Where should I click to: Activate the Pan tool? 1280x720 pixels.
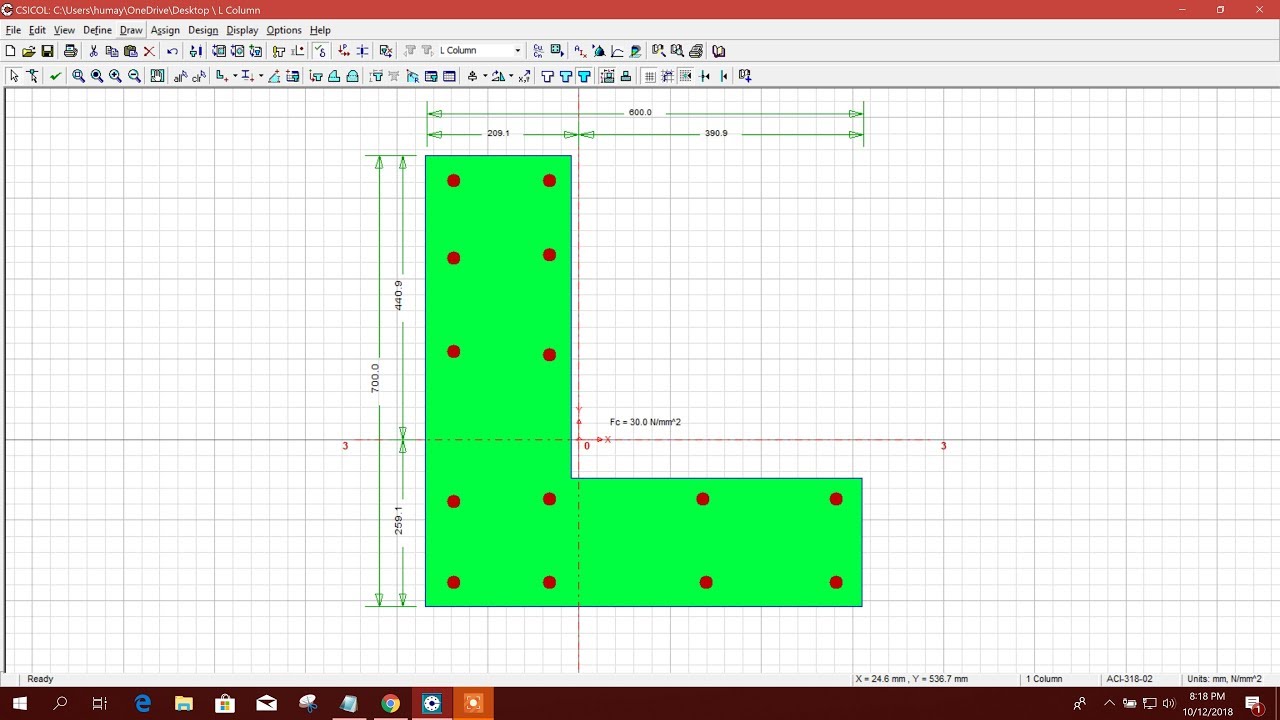(x=157, y=76)
